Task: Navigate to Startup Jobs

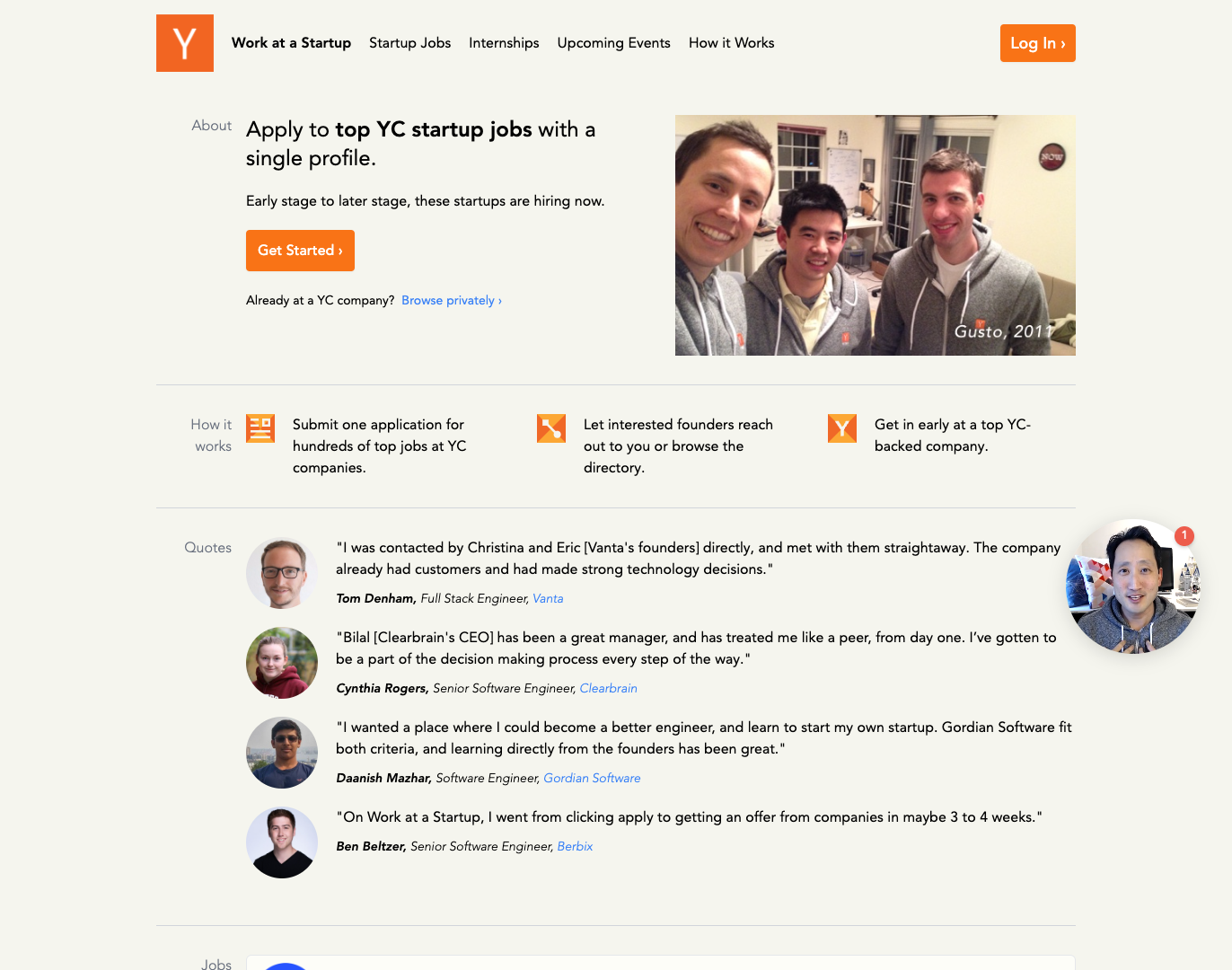Action: [x=409, y=42]
